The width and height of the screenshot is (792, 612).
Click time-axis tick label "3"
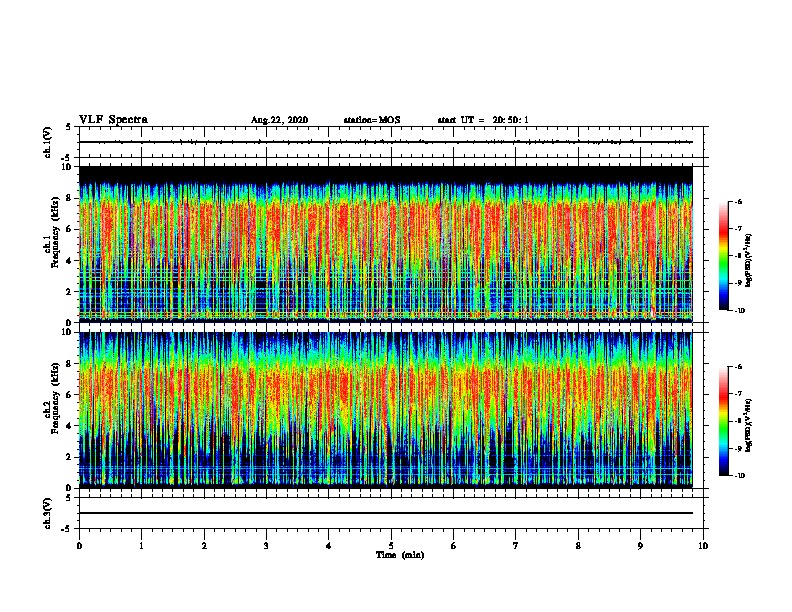pos(266,546)
